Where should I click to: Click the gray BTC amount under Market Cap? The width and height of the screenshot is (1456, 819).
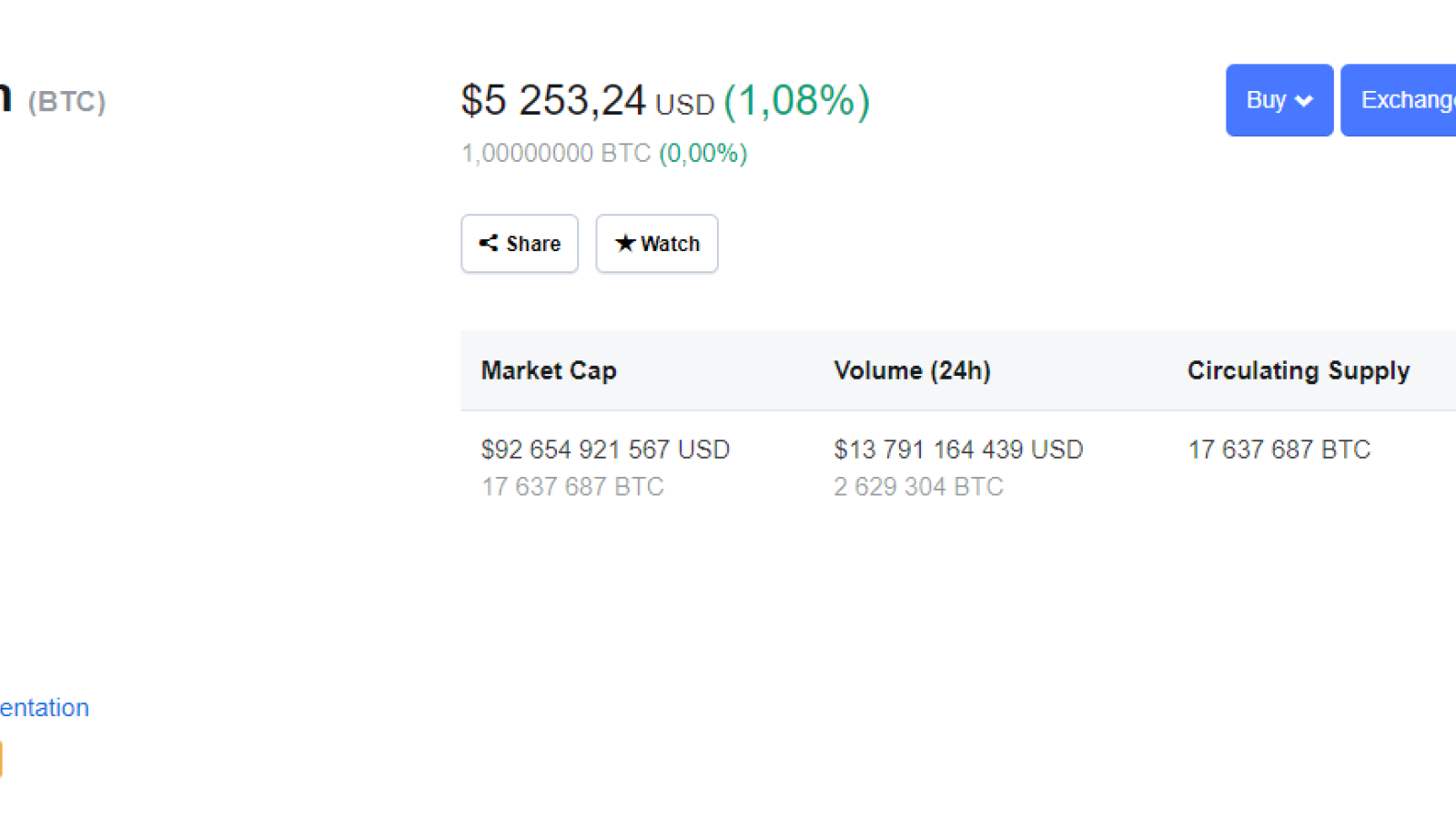tap(572, 487)
